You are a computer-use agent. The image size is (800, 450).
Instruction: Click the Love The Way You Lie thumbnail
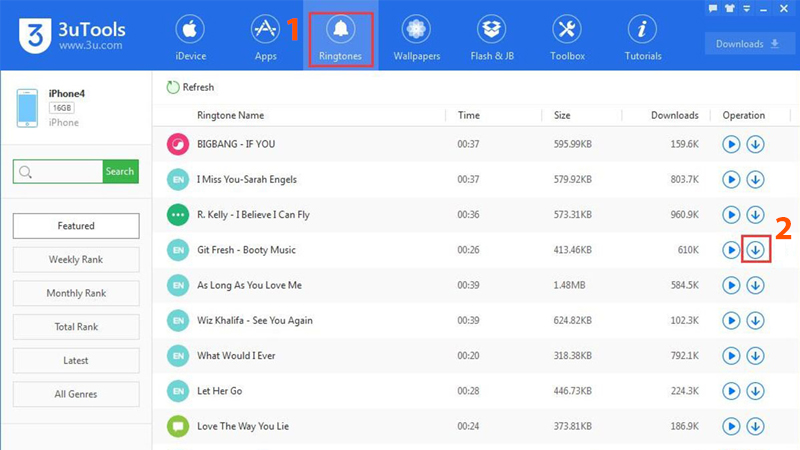(178, 426)
